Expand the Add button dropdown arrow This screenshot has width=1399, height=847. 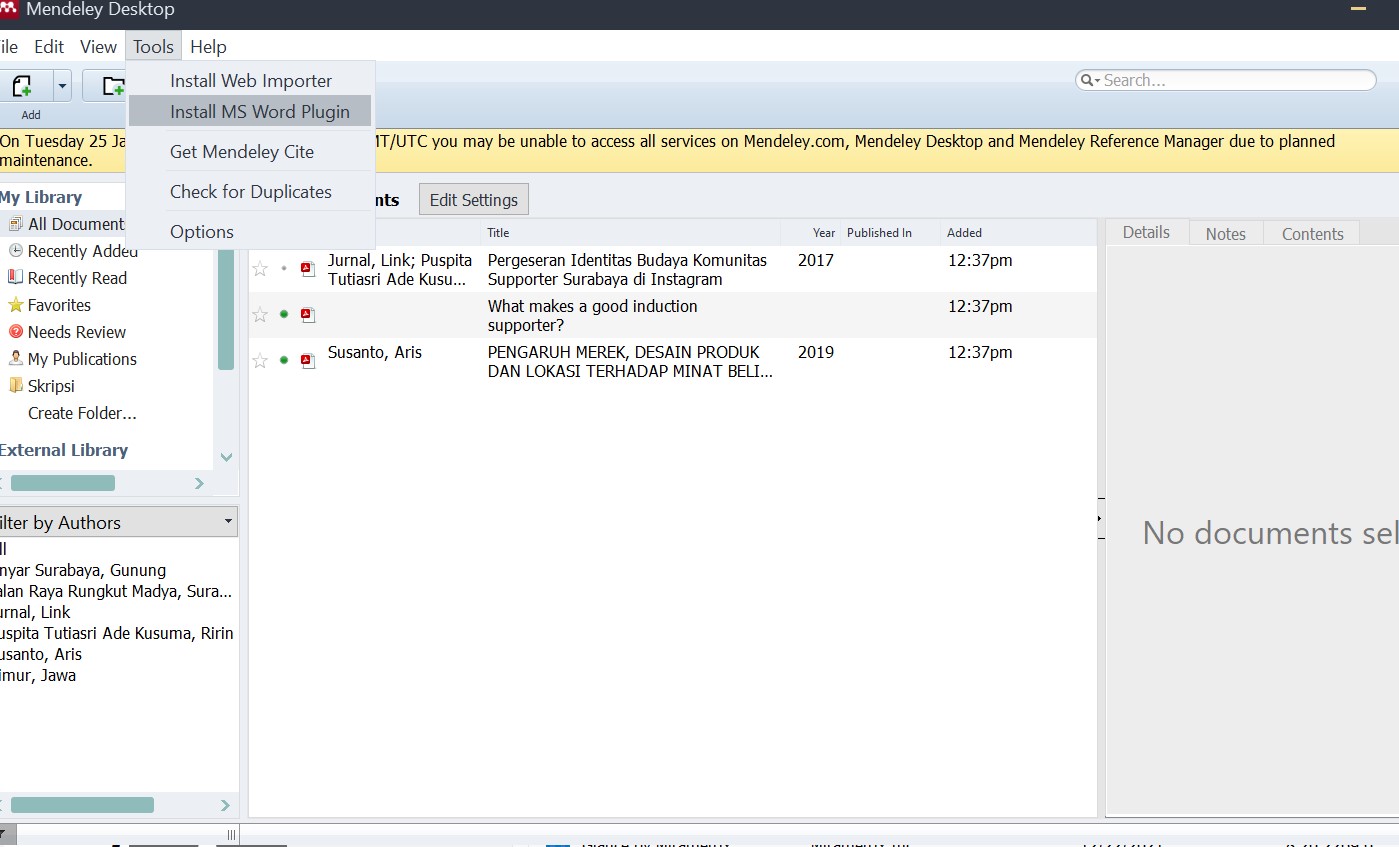pos(62,86)
